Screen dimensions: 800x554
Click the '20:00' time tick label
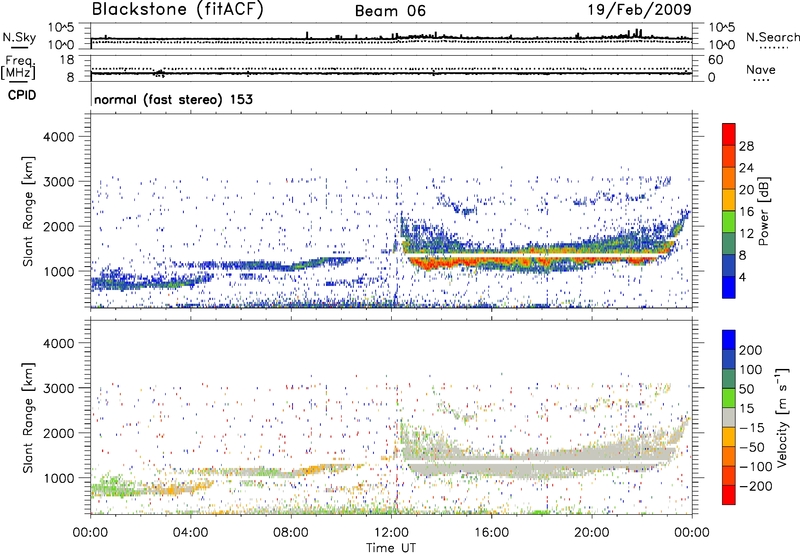tap(591, 533)
